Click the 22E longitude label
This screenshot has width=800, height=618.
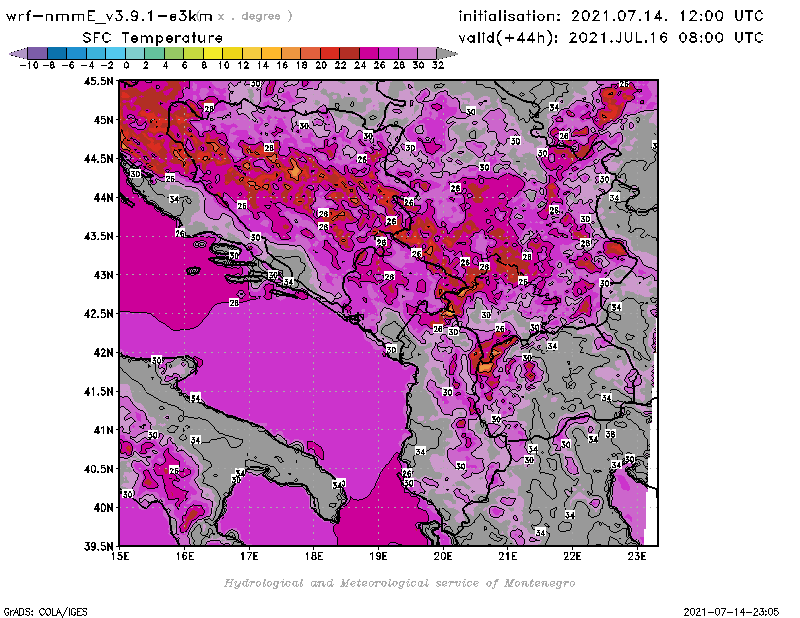point(572,556)
